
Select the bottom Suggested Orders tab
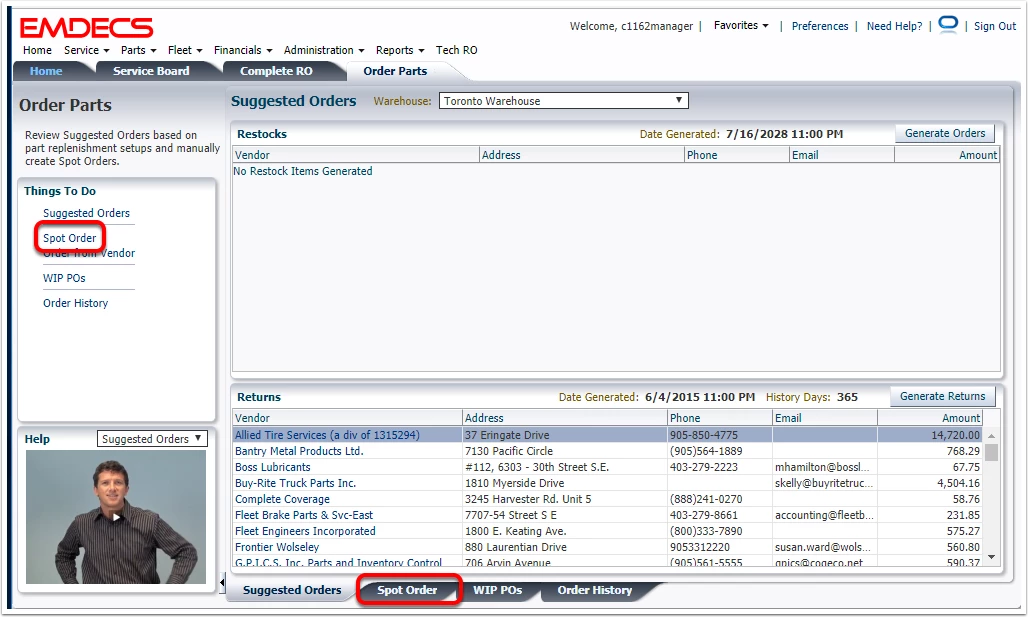(292, 590)
